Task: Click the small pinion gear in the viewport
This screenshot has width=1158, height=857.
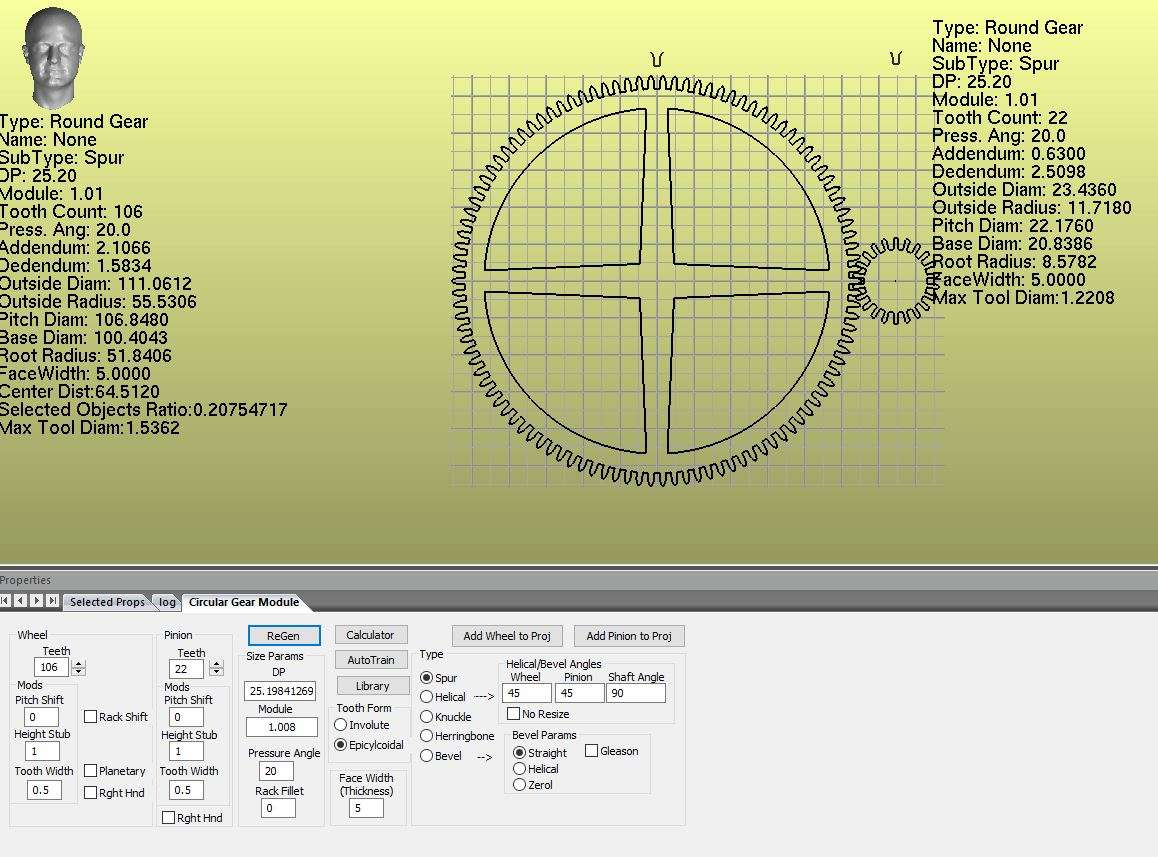Action: [x=895, y=281]
